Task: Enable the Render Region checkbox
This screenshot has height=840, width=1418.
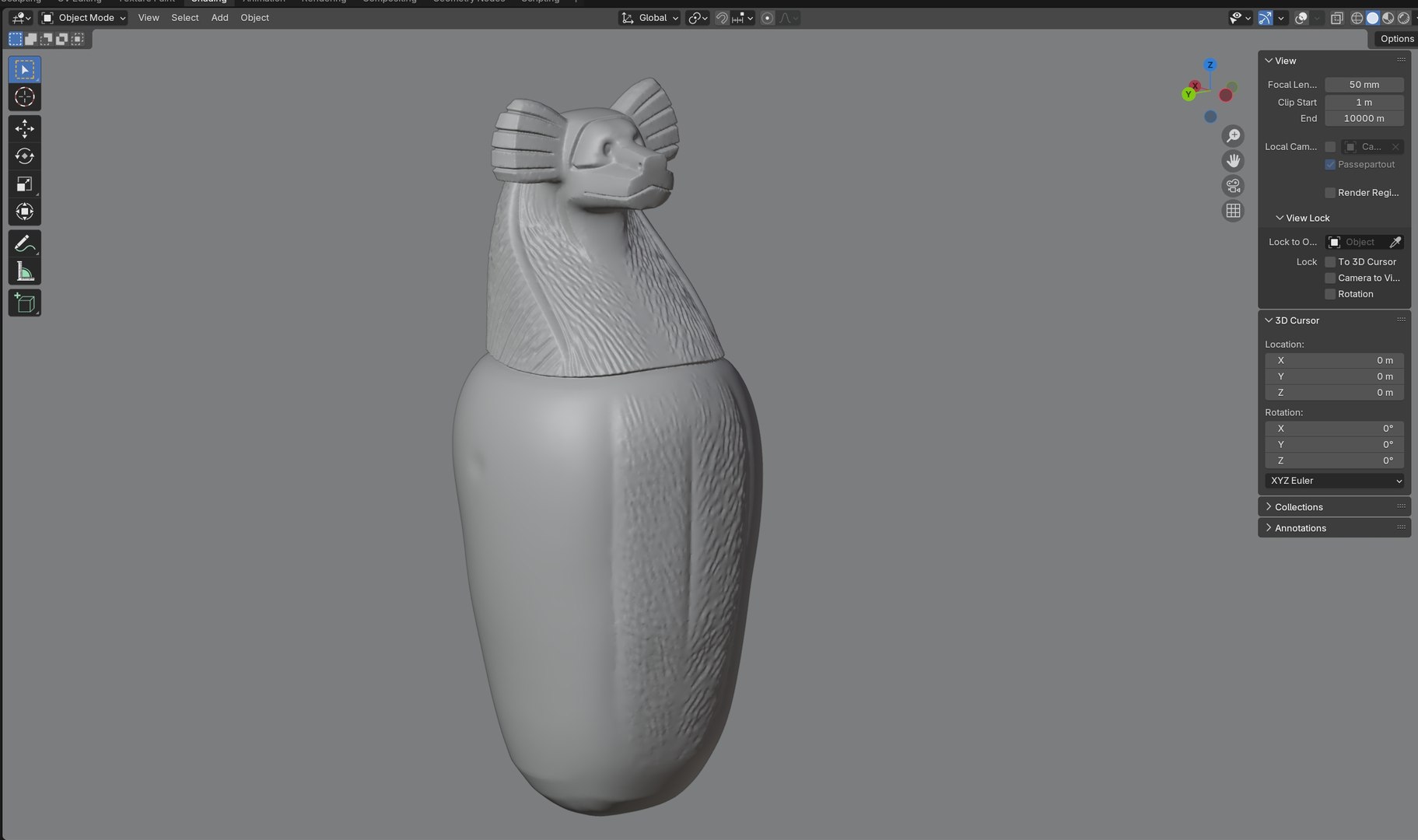Action: (x=1330, y=193)
